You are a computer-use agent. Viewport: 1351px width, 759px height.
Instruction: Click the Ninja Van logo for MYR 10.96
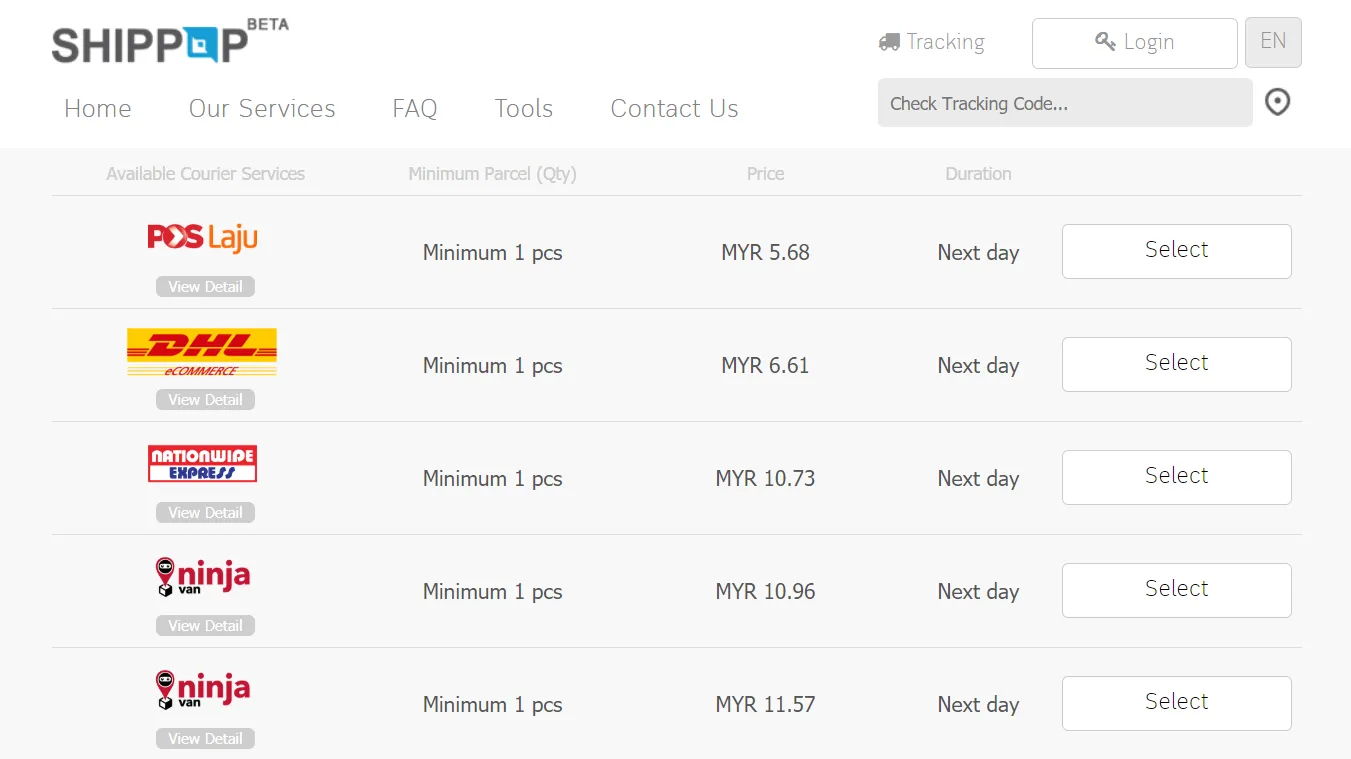click(x=203, y=577)
